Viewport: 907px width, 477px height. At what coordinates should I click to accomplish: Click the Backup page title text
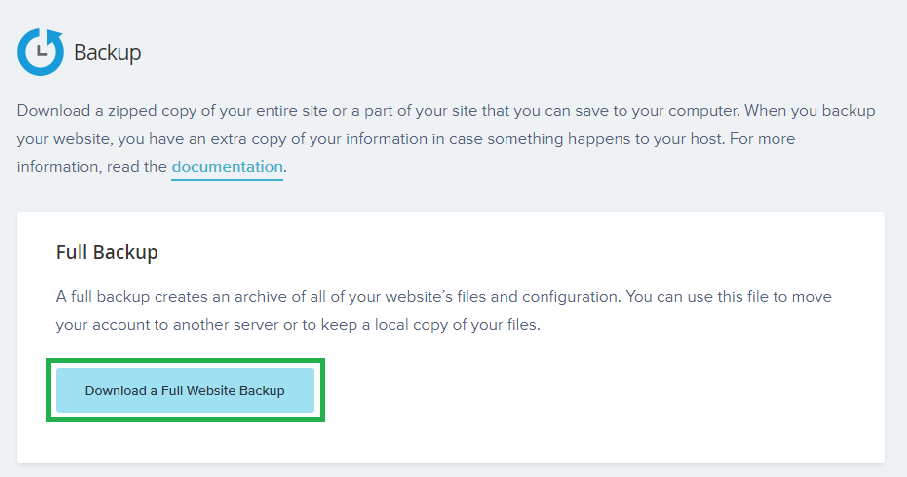click(x=108, y=53)
